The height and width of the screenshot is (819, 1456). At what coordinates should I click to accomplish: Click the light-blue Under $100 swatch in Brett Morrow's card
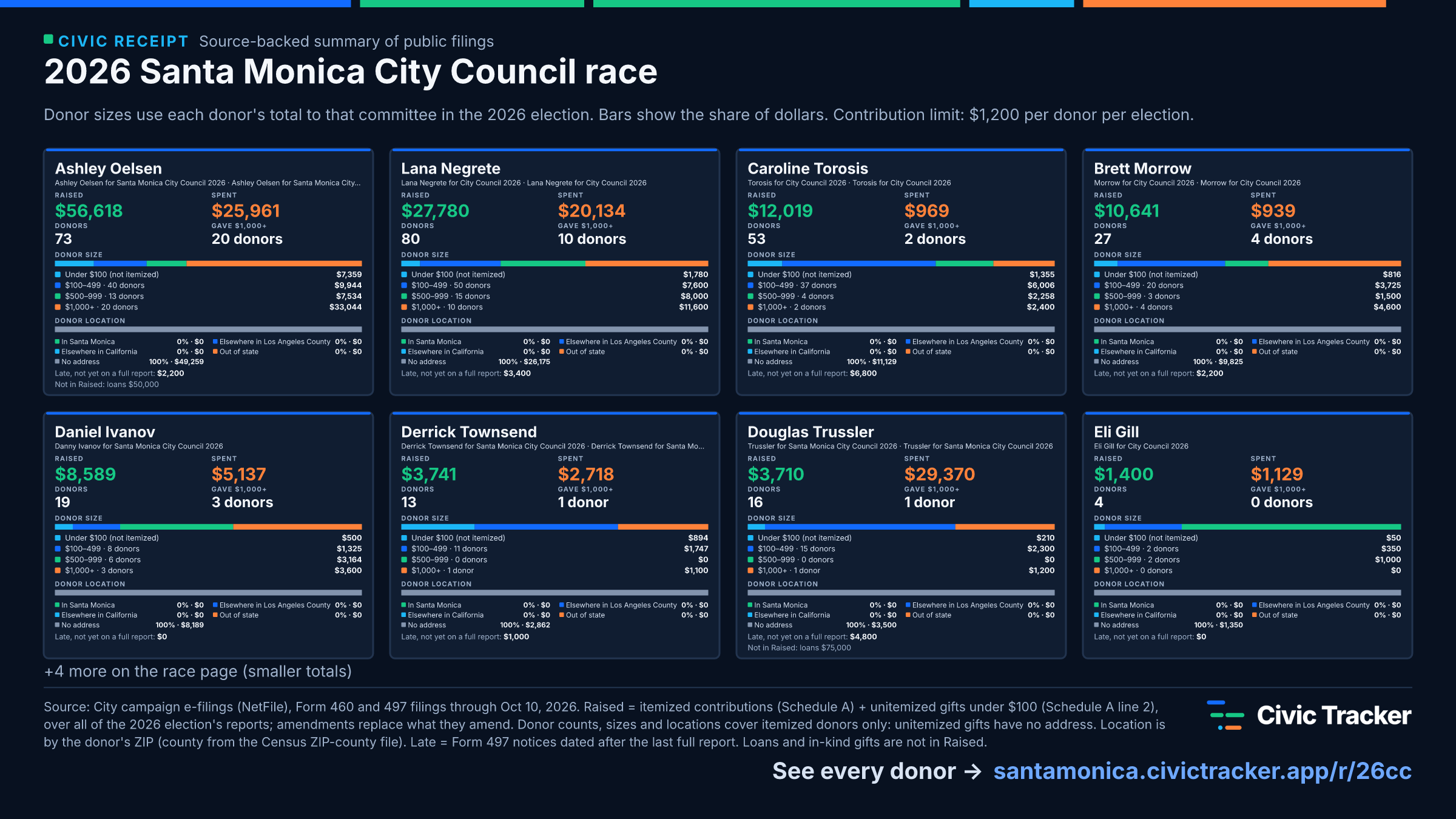1097,274
